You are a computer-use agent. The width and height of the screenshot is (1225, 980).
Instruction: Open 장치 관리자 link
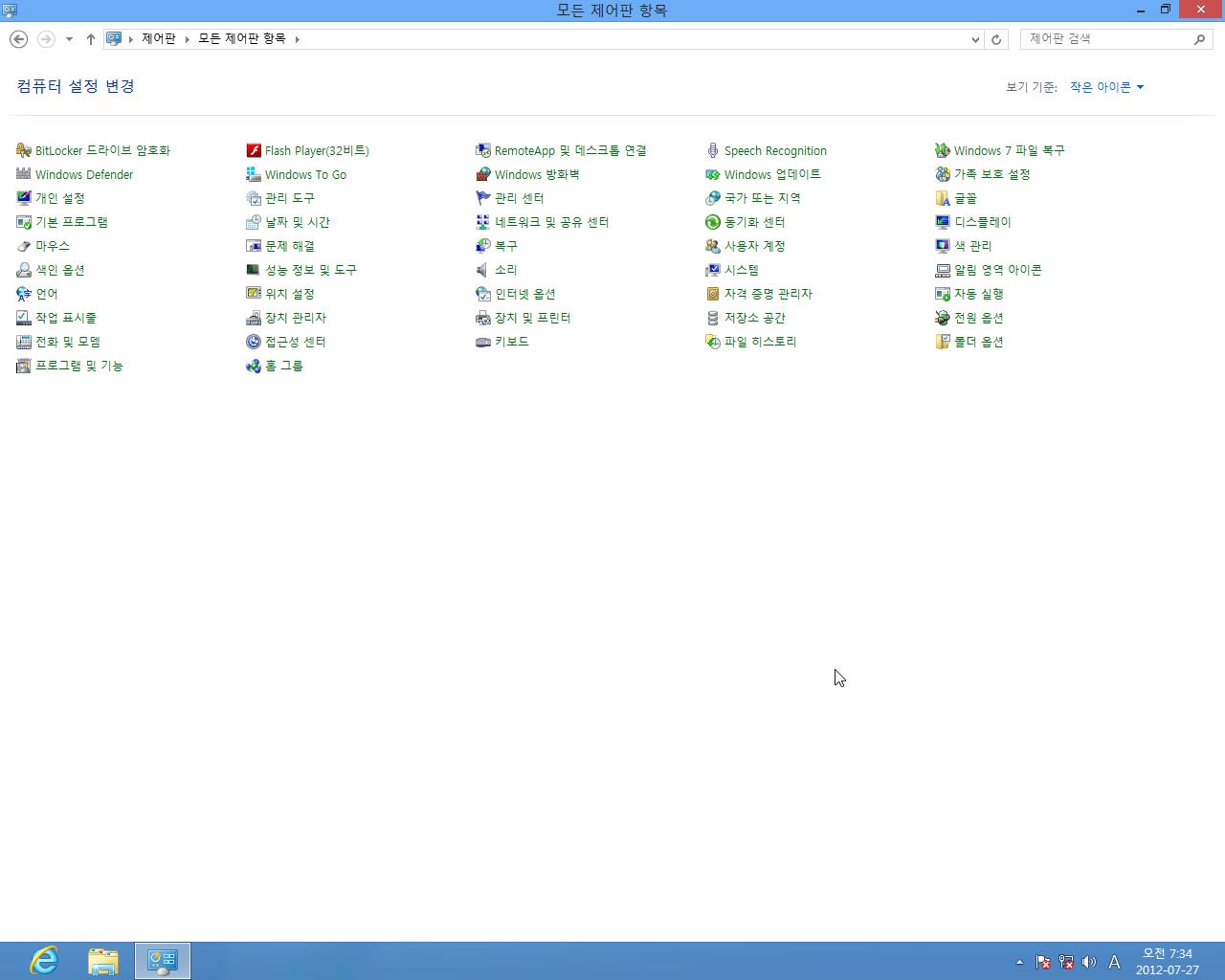(296, 318)
